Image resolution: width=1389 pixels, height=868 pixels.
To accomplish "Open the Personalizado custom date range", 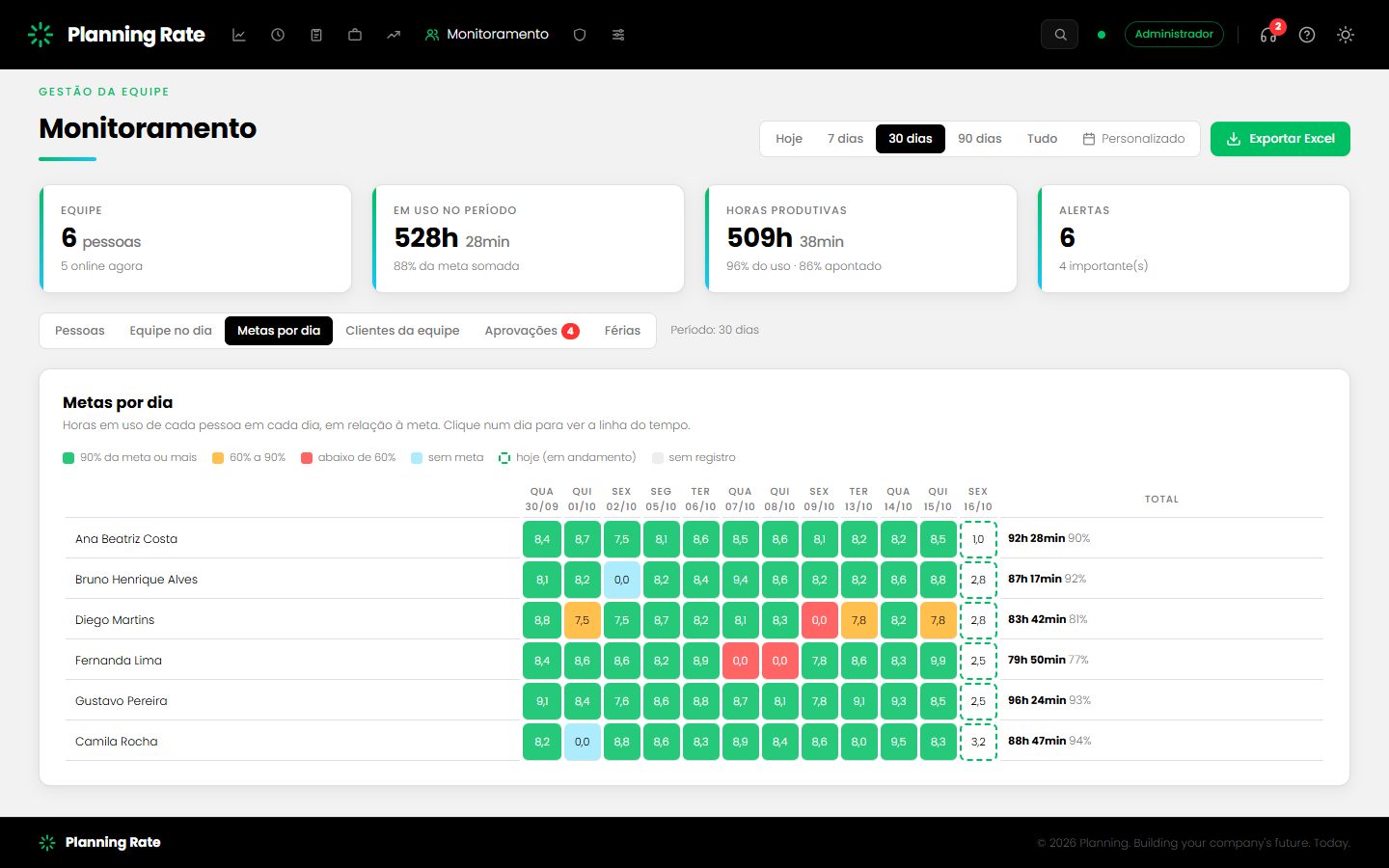I will pos(1134,139).
